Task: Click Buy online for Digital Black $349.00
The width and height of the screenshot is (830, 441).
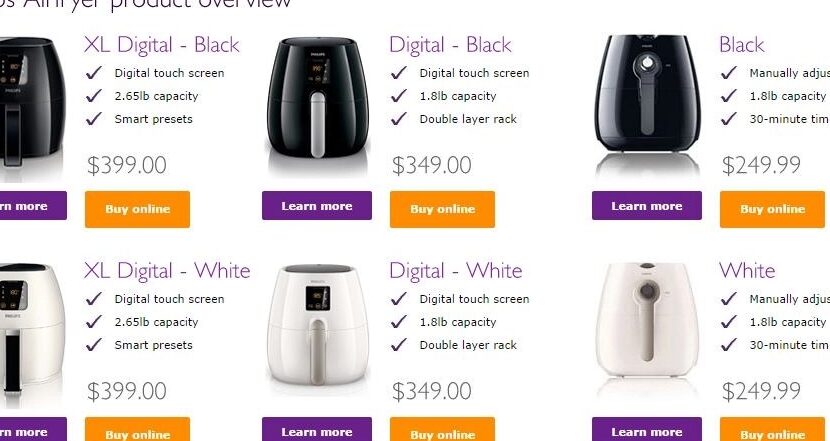Action: coord(442,209)
